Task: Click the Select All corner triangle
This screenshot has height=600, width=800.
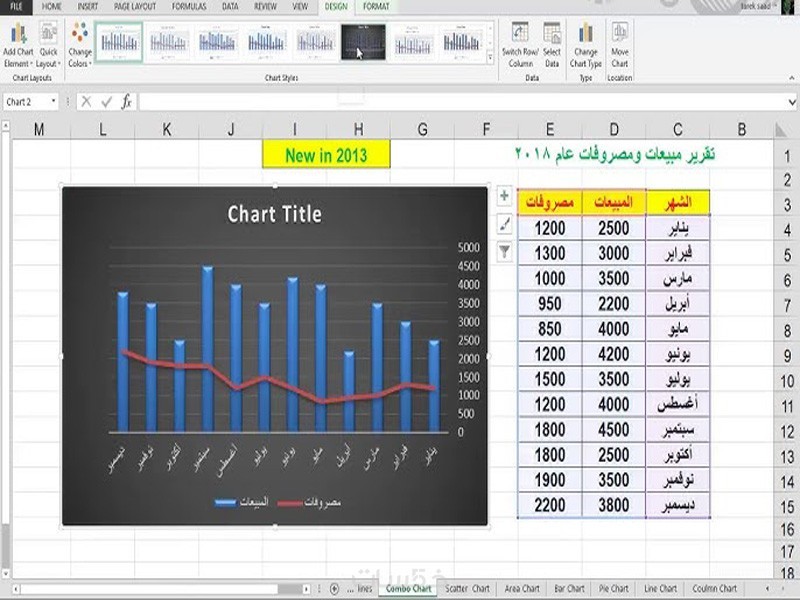Action: pyautogui.click(x=781, y=130)
